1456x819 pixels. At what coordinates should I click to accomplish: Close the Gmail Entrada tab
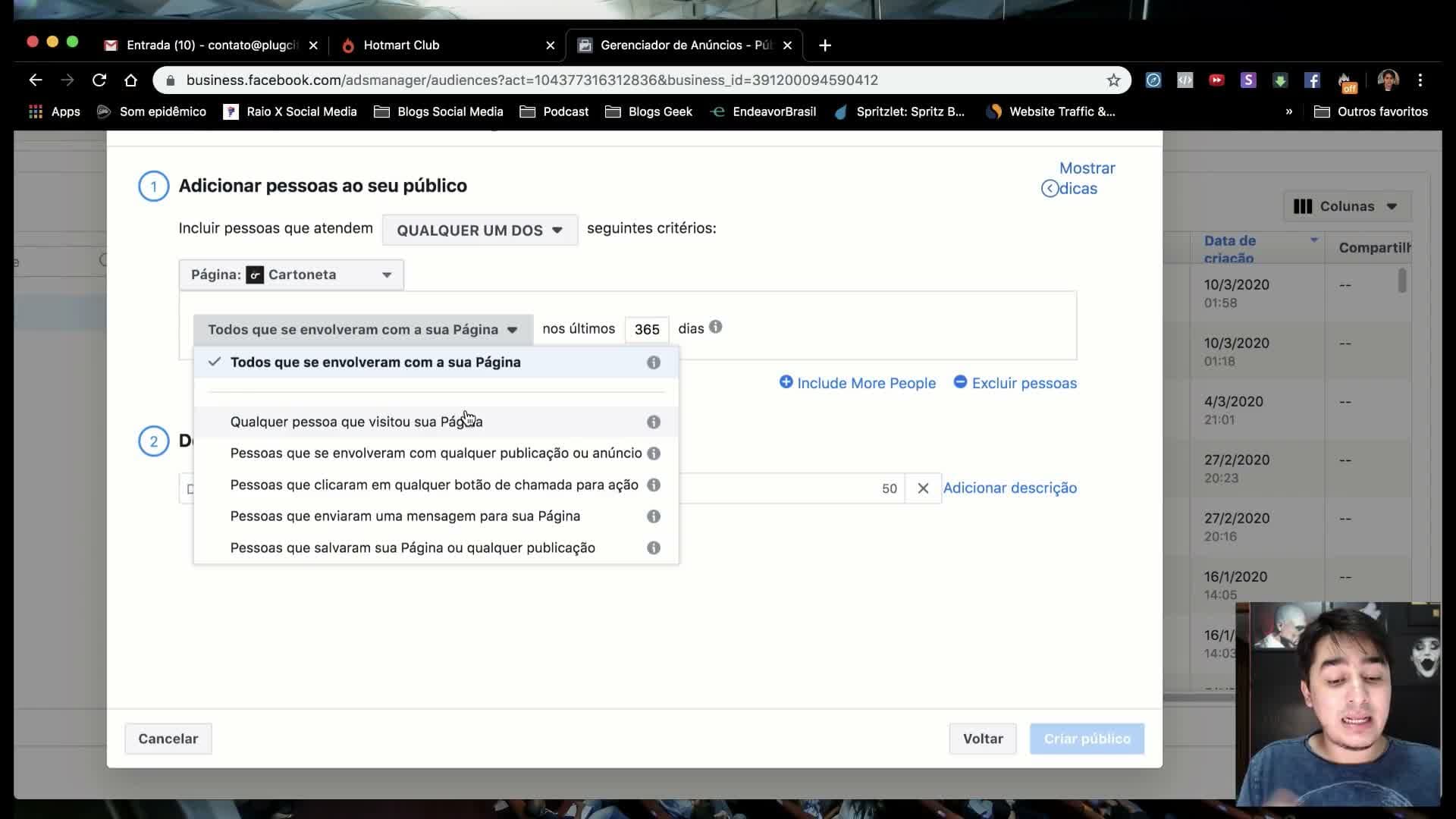[313, 45]
